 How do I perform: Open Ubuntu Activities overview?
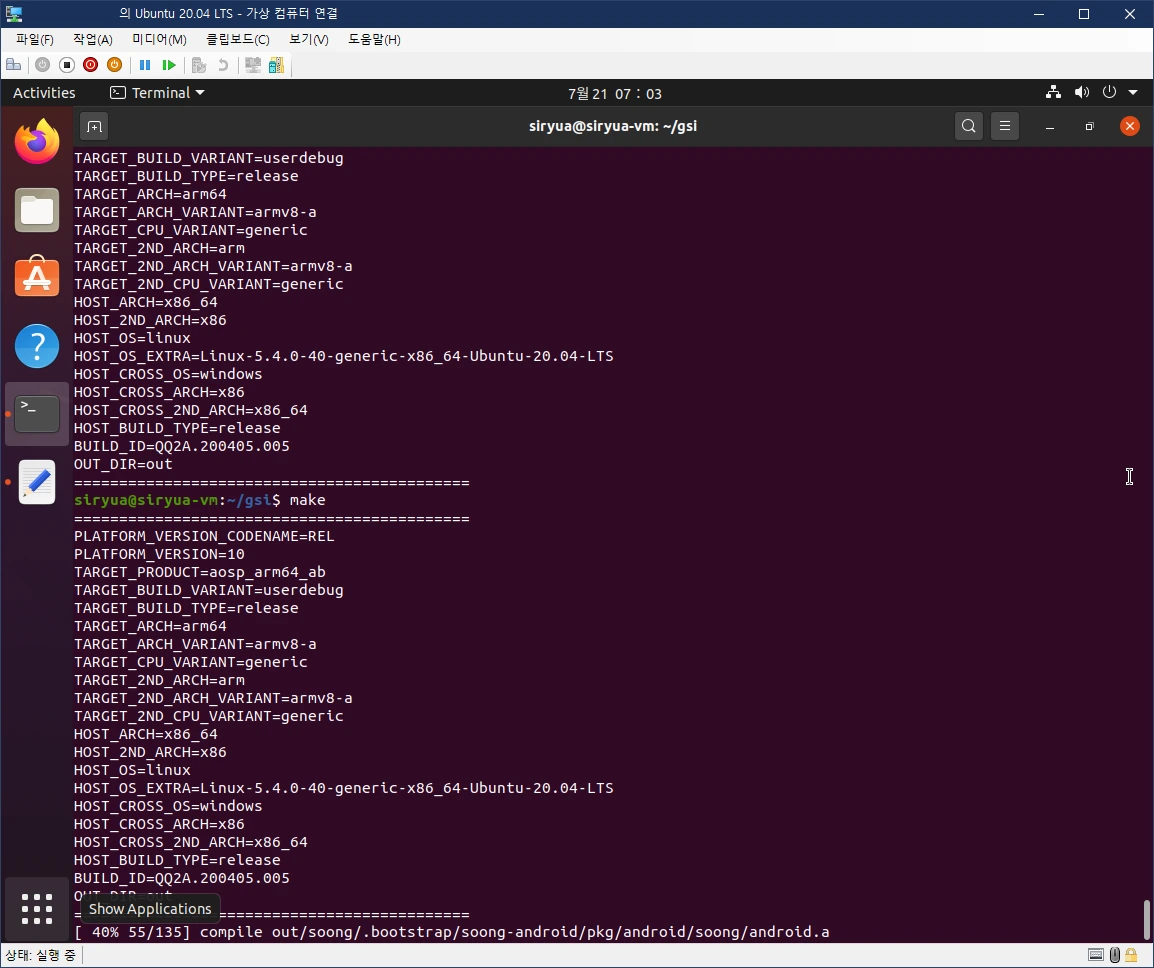(44, 93)
